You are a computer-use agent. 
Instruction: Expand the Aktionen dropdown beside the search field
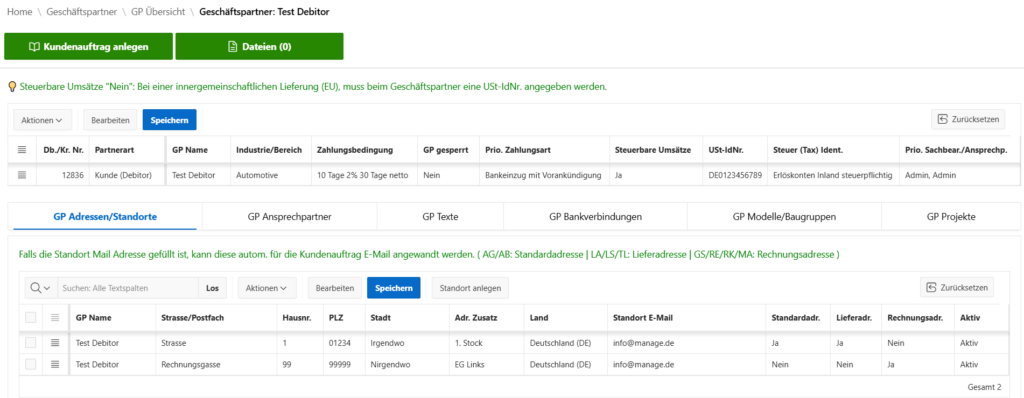click(266, 288)
